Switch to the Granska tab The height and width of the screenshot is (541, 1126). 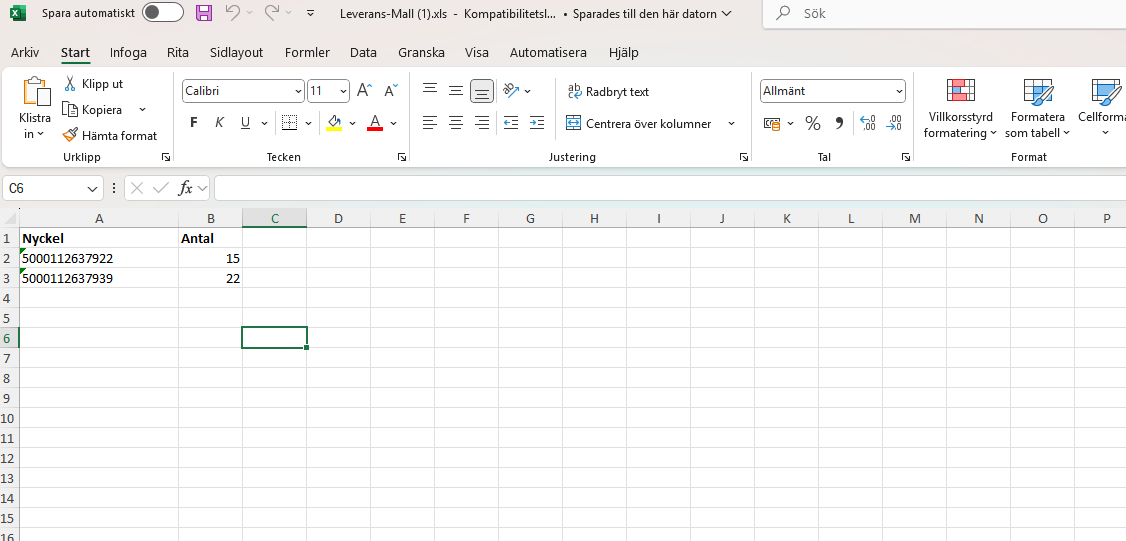tap(422, 52)
